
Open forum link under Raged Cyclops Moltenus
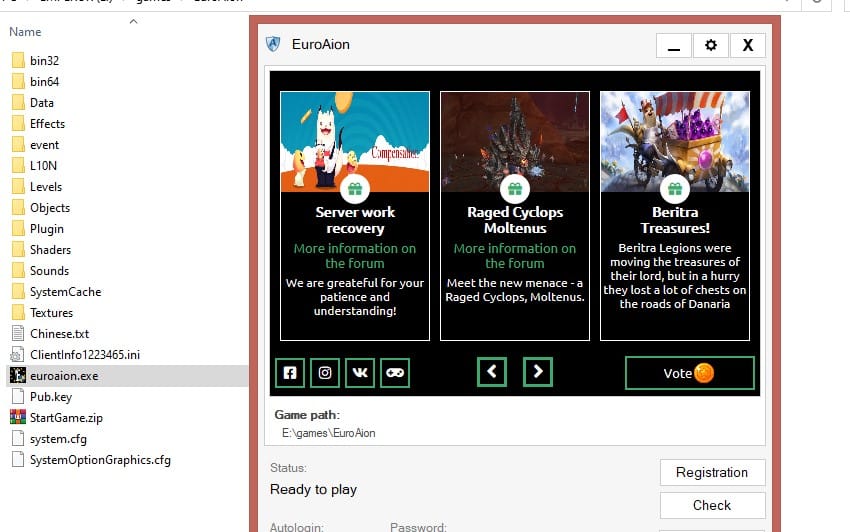pos(515,256)
